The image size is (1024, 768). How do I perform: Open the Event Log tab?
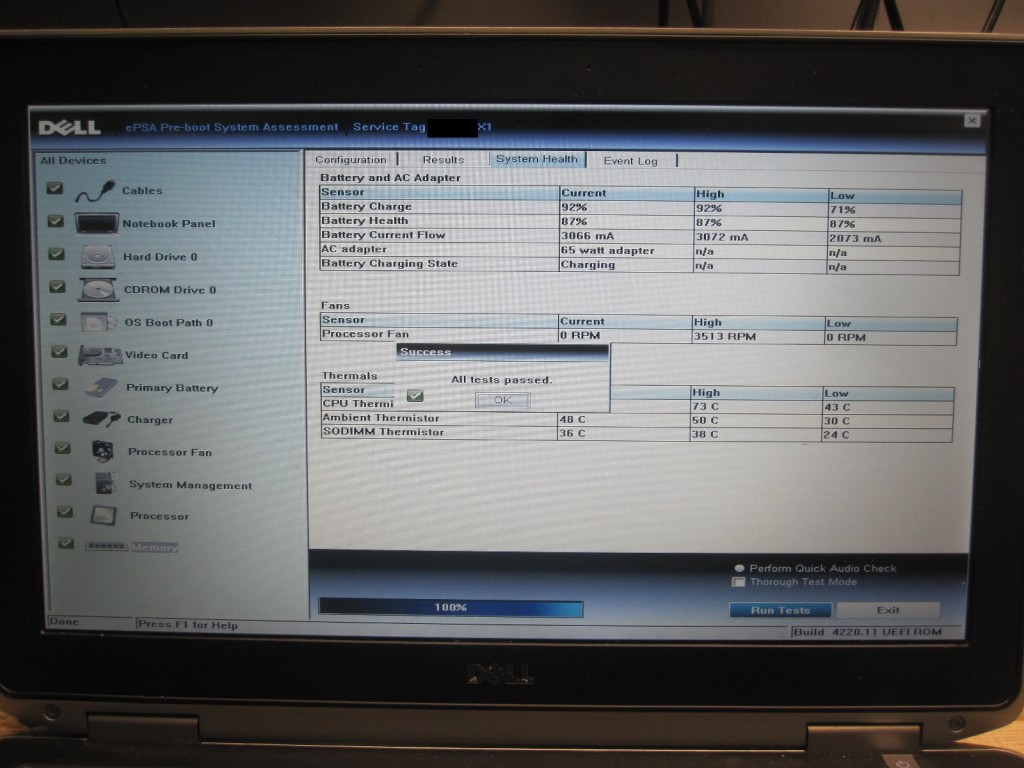(x=630, y=161)
